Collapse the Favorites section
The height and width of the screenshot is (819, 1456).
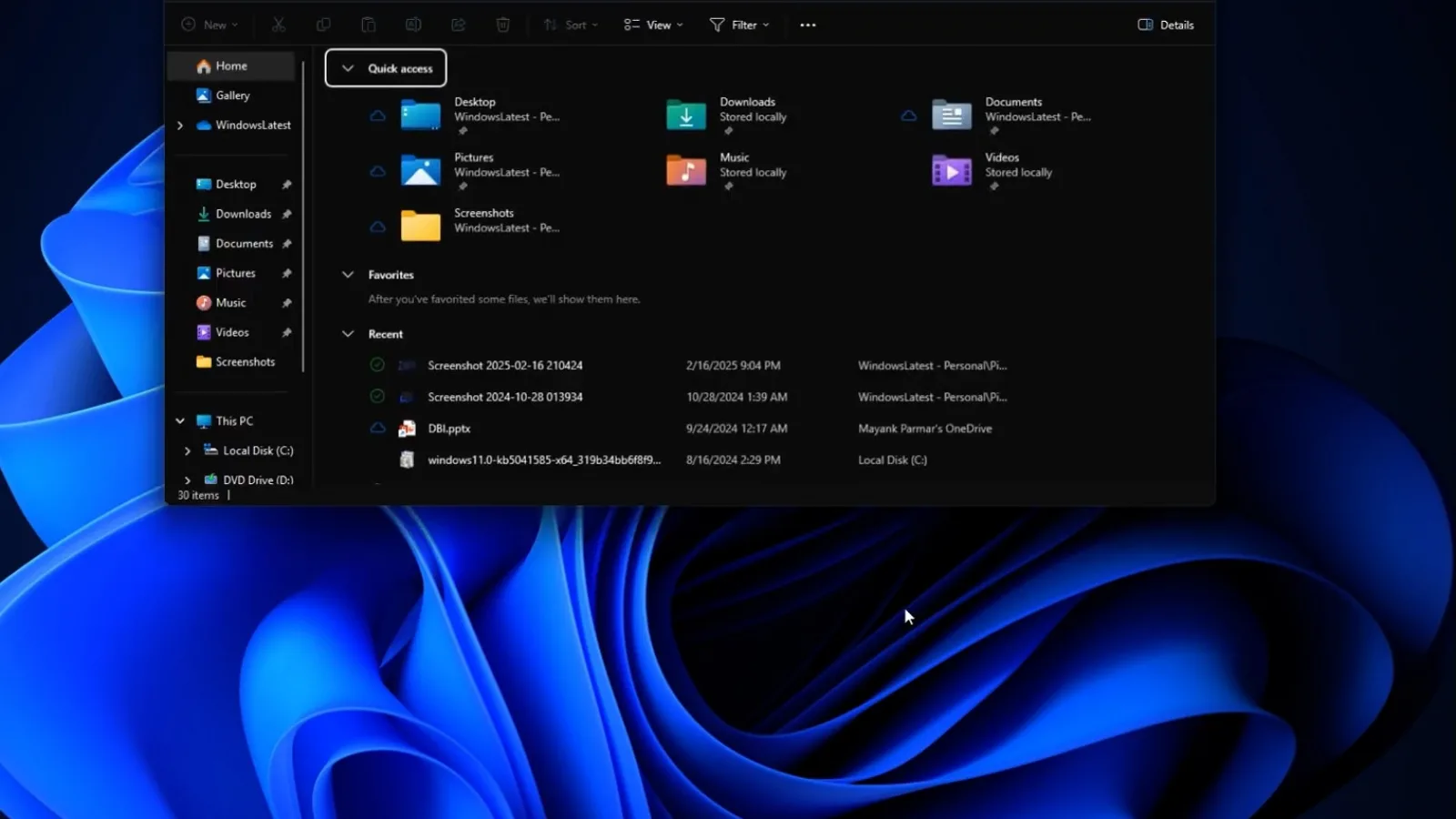[348, 274]
